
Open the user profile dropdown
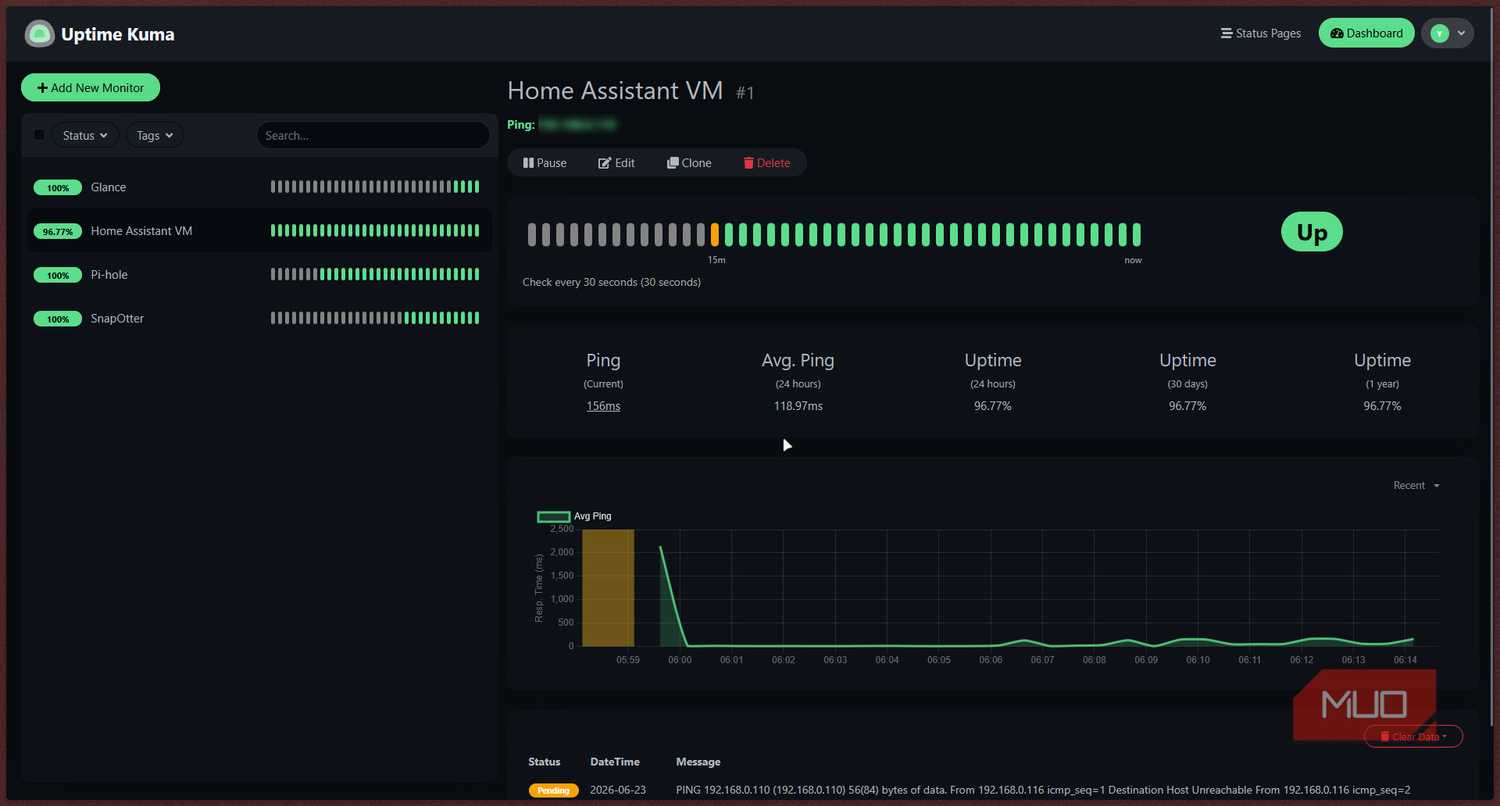pyautogui.click(x=1448, y=33)
